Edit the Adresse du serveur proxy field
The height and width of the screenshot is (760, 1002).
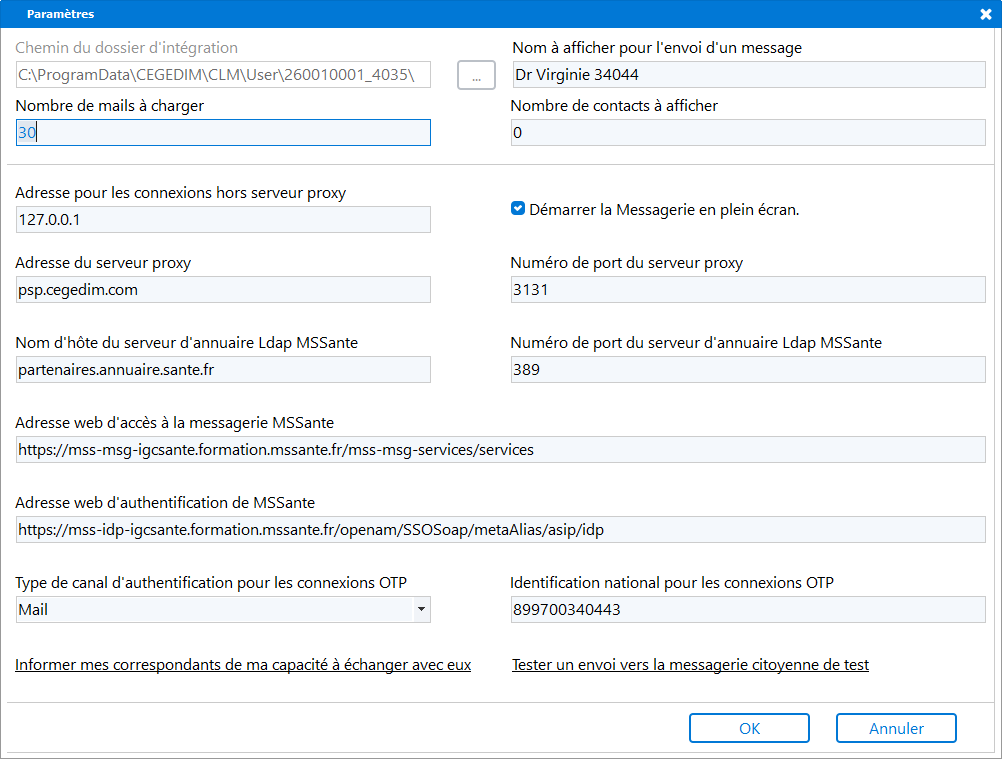(223, 289)
